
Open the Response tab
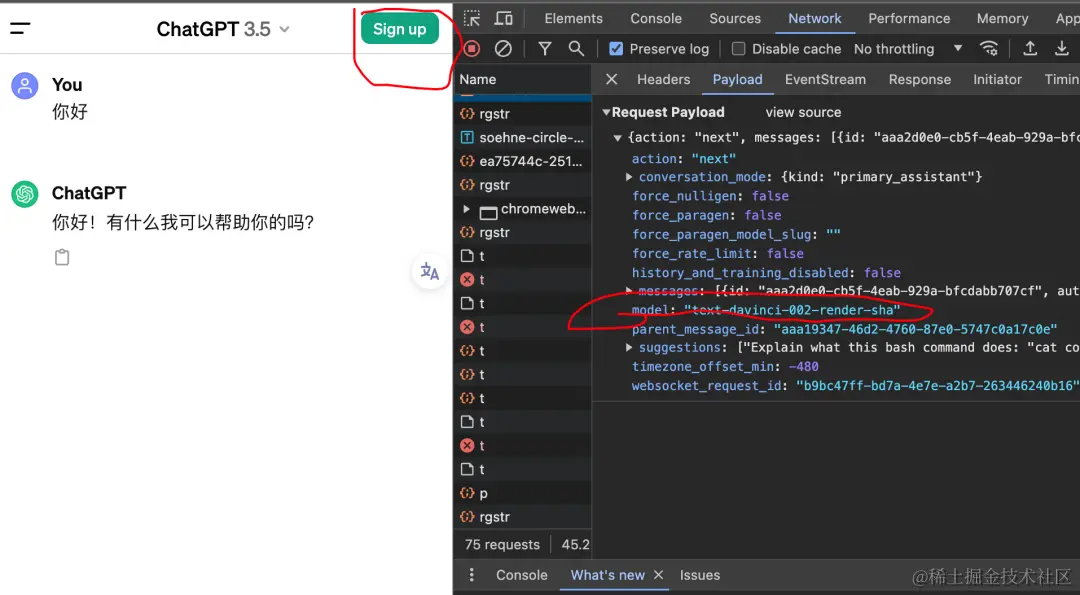tap(920, 79)
